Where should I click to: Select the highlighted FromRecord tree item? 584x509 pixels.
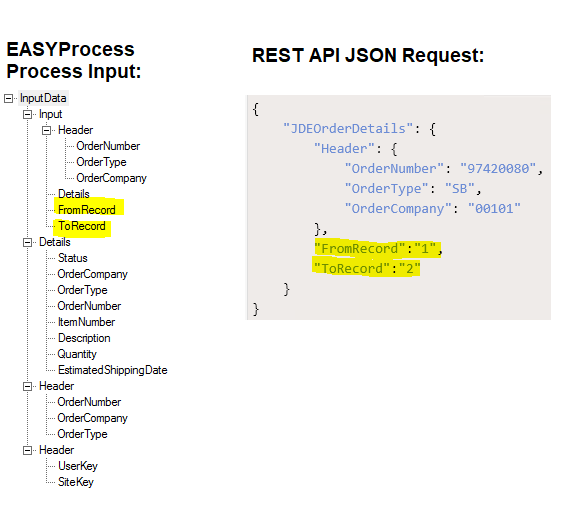87,210
